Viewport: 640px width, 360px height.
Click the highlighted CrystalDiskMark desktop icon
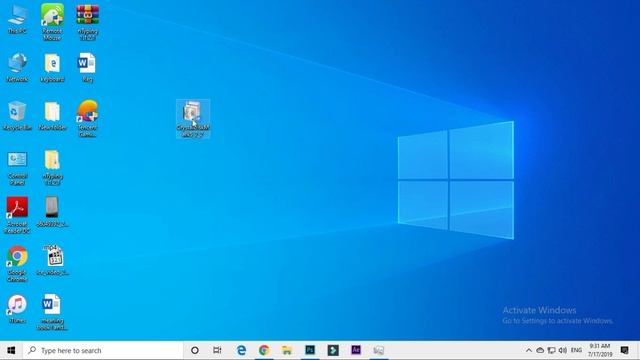pos(193,119)
